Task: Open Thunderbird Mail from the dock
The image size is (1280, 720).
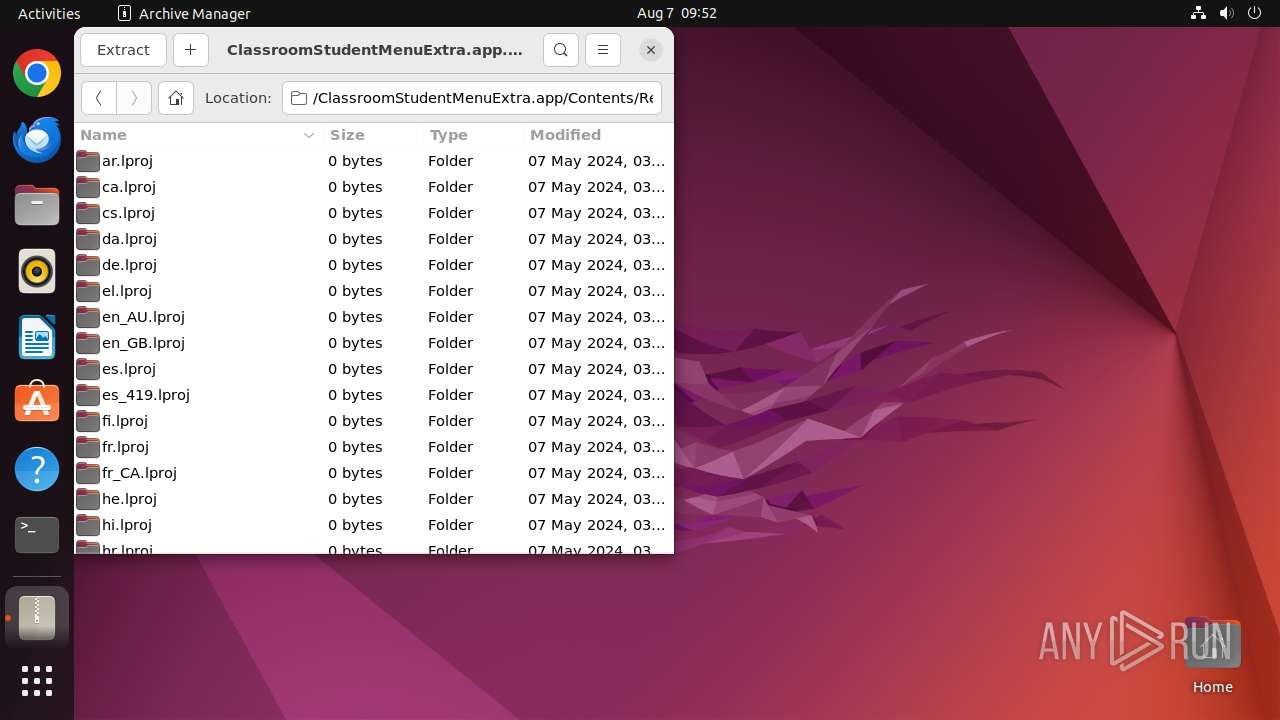Action: click(x=37, y=139)
